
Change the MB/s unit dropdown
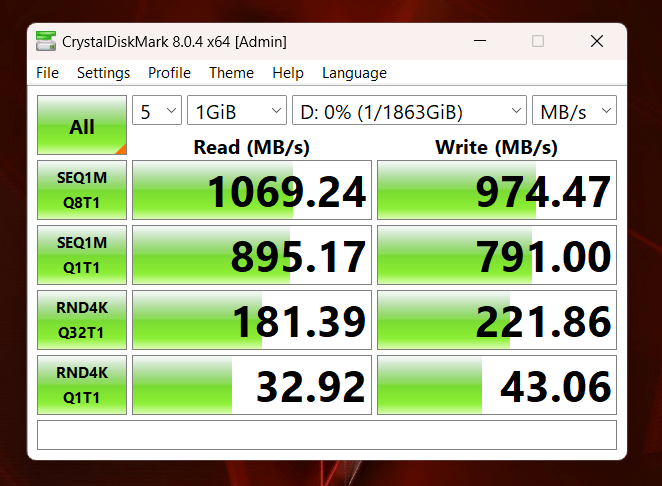[x=574, y=111]
